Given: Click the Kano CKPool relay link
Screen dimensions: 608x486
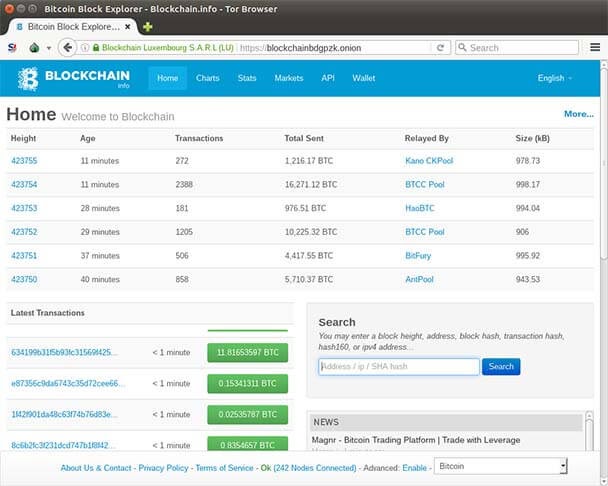Looking at the screenshot, I should [x=429, y=161].
